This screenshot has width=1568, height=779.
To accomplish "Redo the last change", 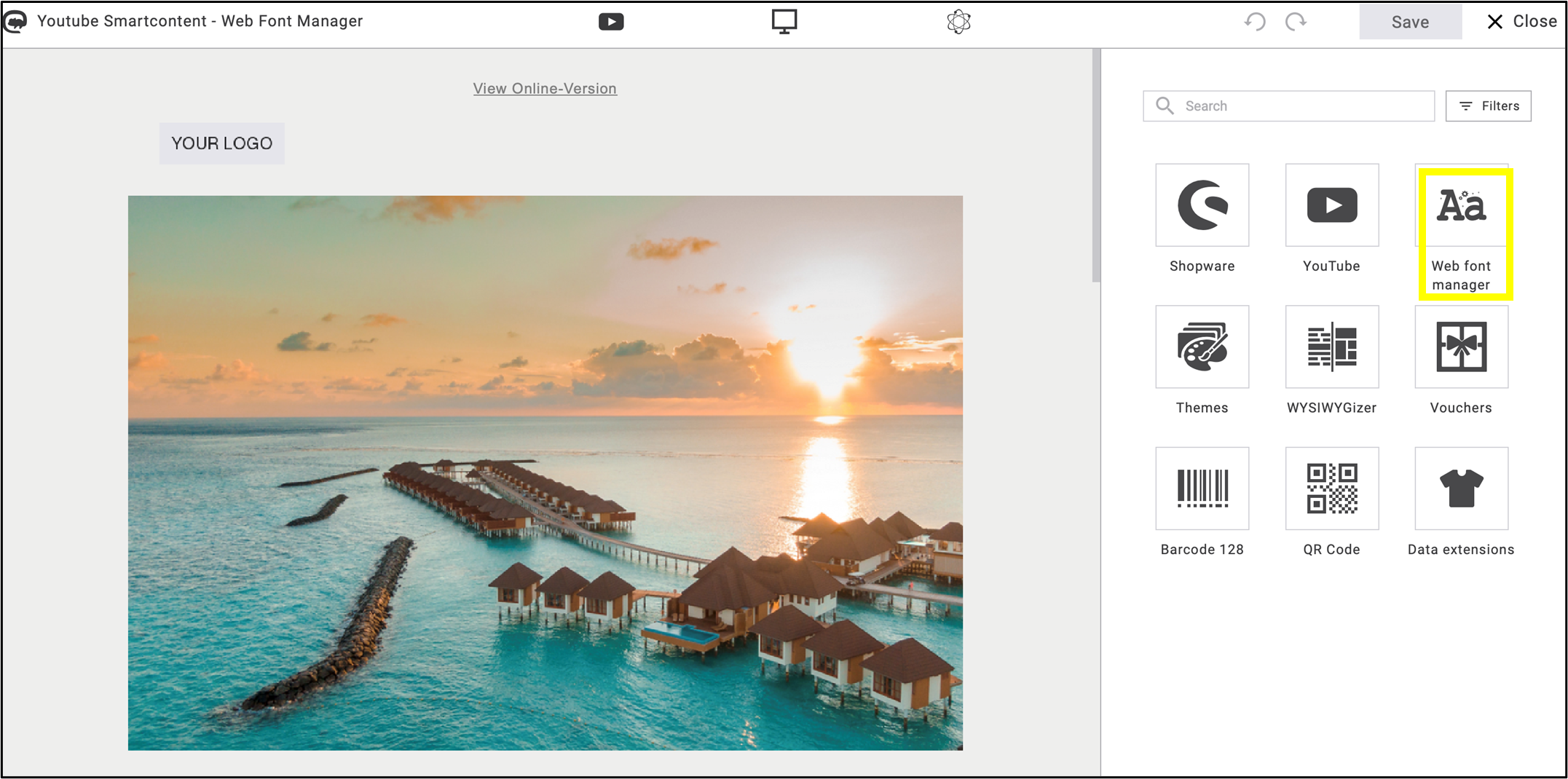I will click(1296, 22).
